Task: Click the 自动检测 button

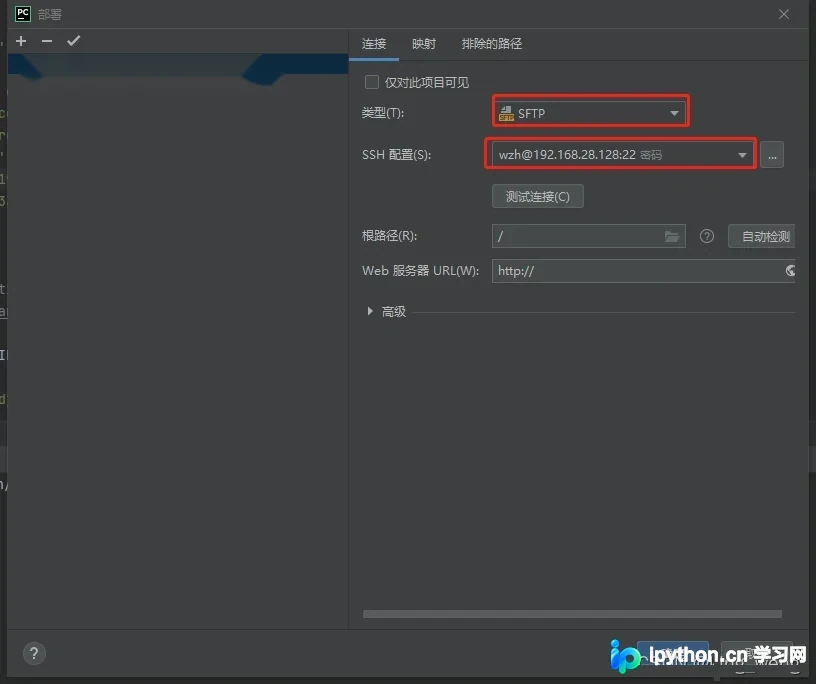Action: point(762,236)
